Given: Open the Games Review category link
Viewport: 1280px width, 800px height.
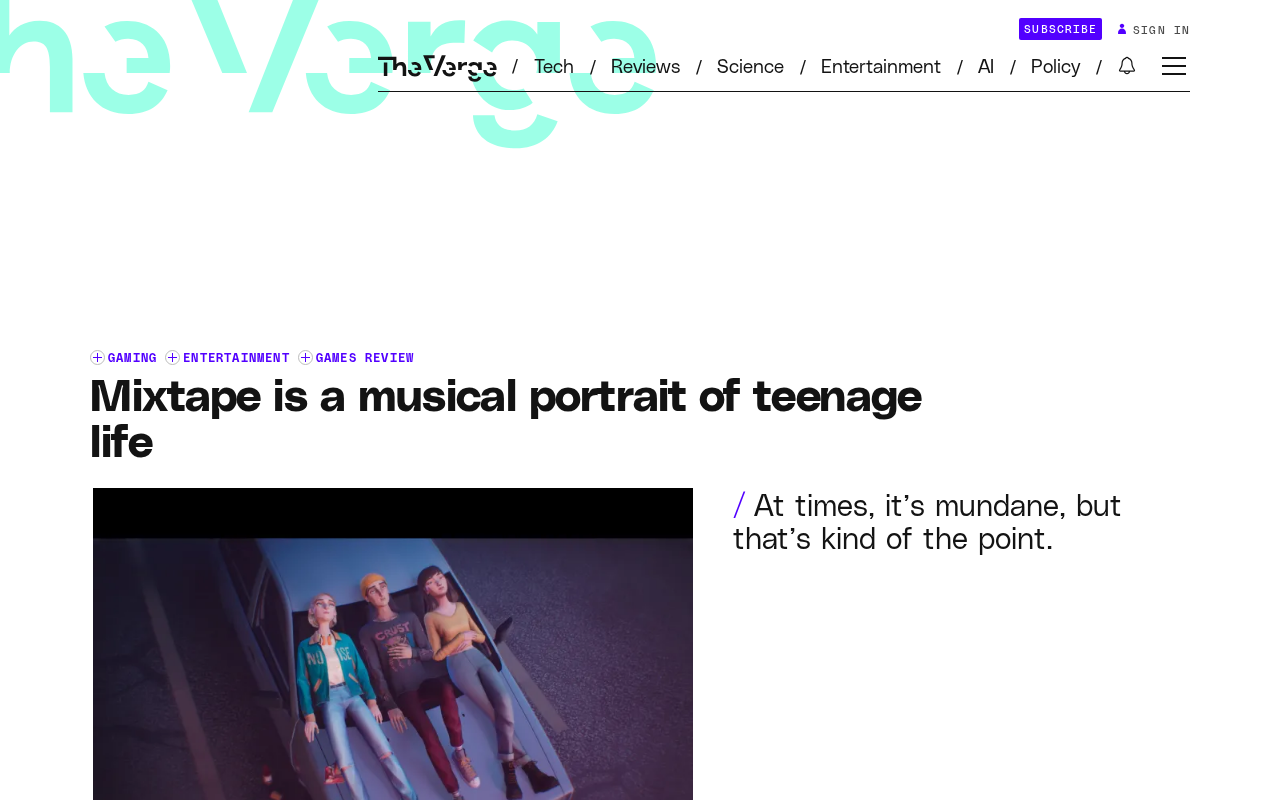Looking at the screenshot, I should tap(365, 358).
